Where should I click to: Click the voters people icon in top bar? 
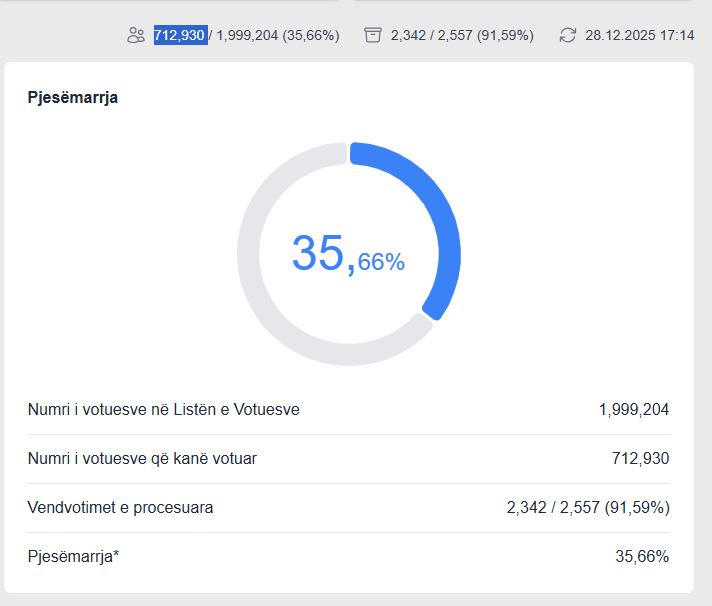[136, 35]
